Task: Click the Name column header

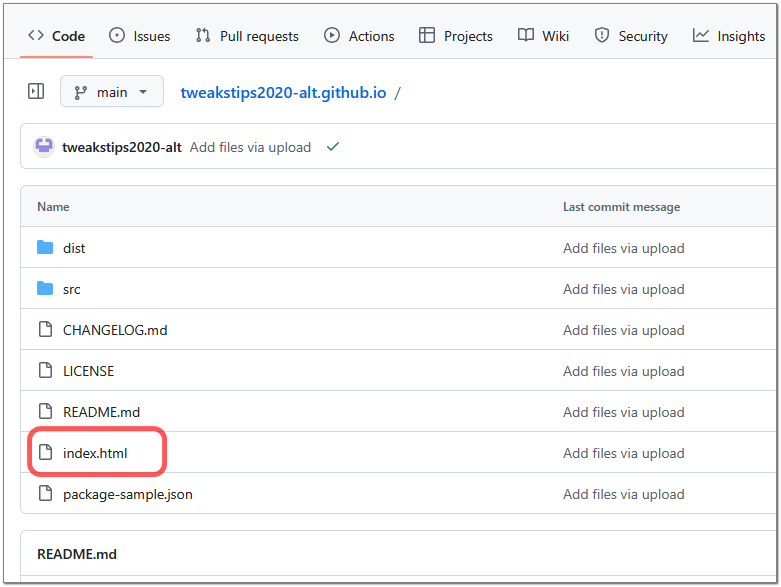Action: coord(53,207)
